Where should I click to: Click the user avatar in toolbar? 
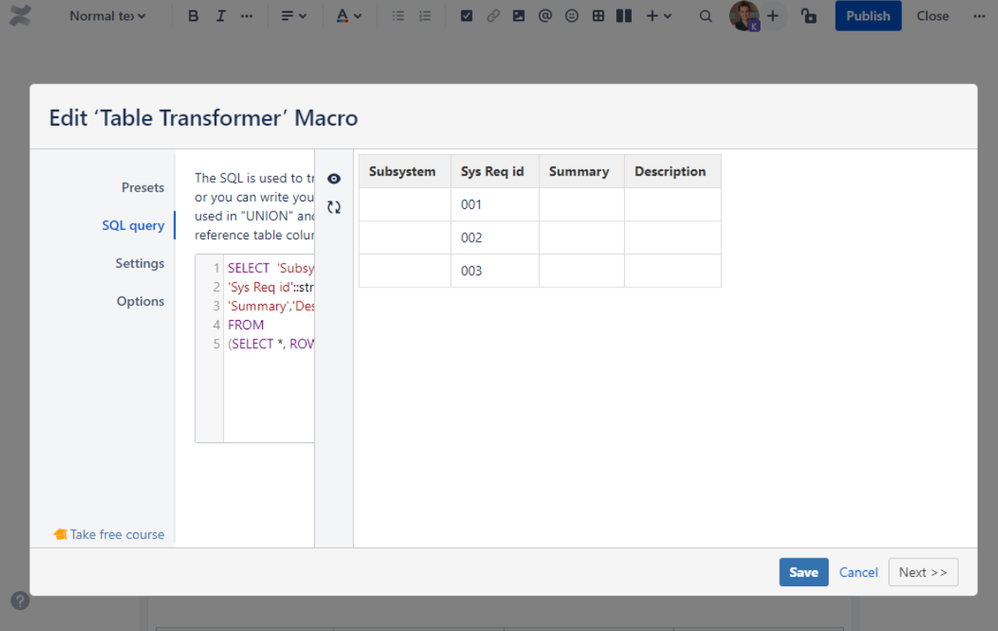pos(744,16)
